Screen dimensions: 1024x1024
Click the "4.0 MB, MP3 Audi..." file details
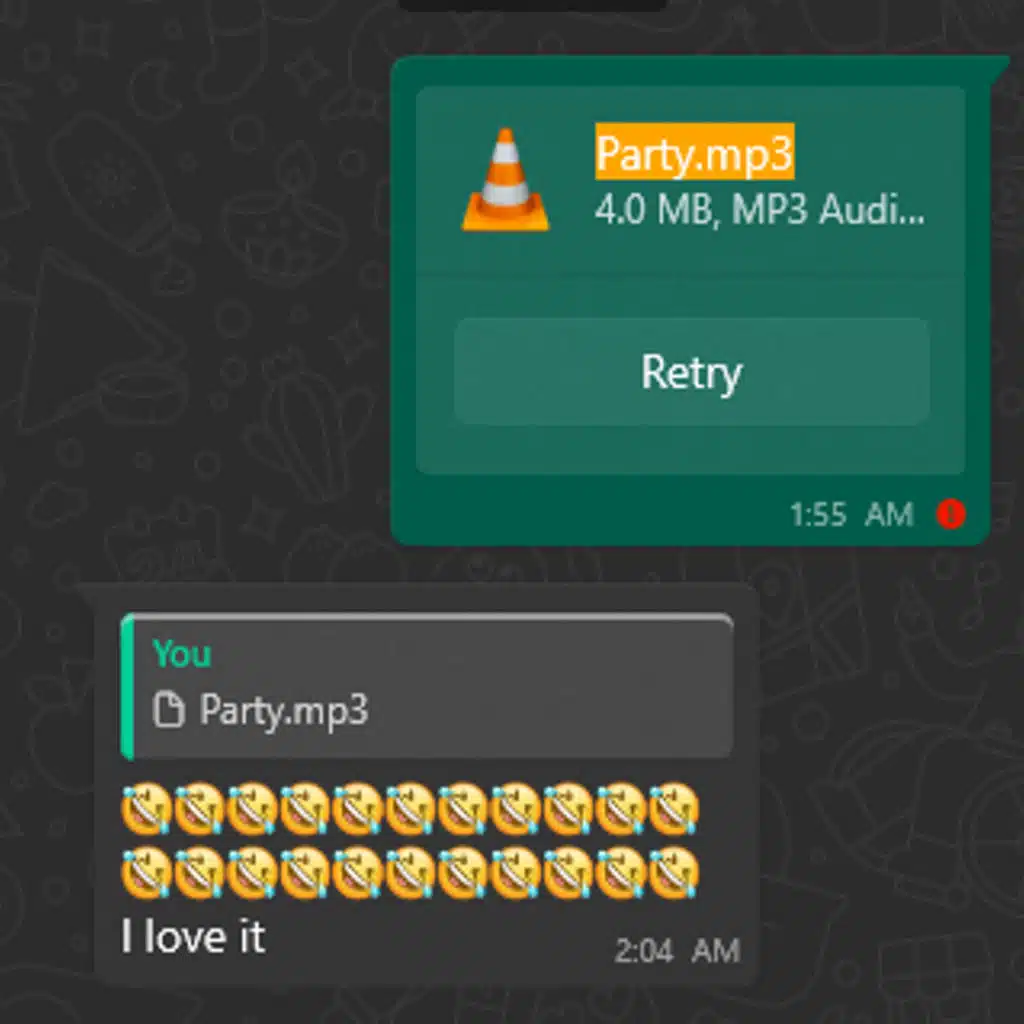[759, 210]
